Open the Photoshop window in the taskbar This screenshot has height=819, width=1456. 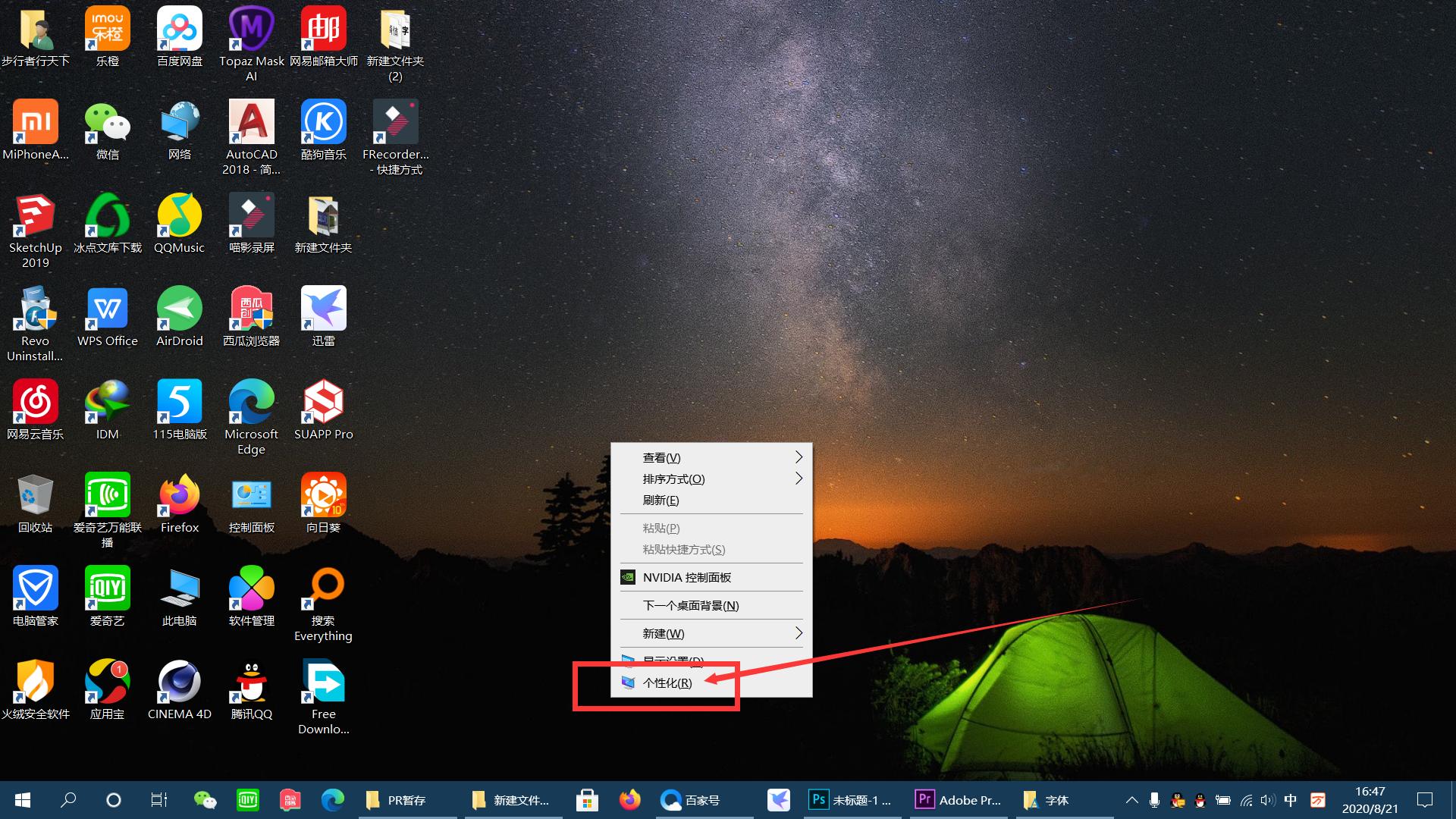(850, 800)
